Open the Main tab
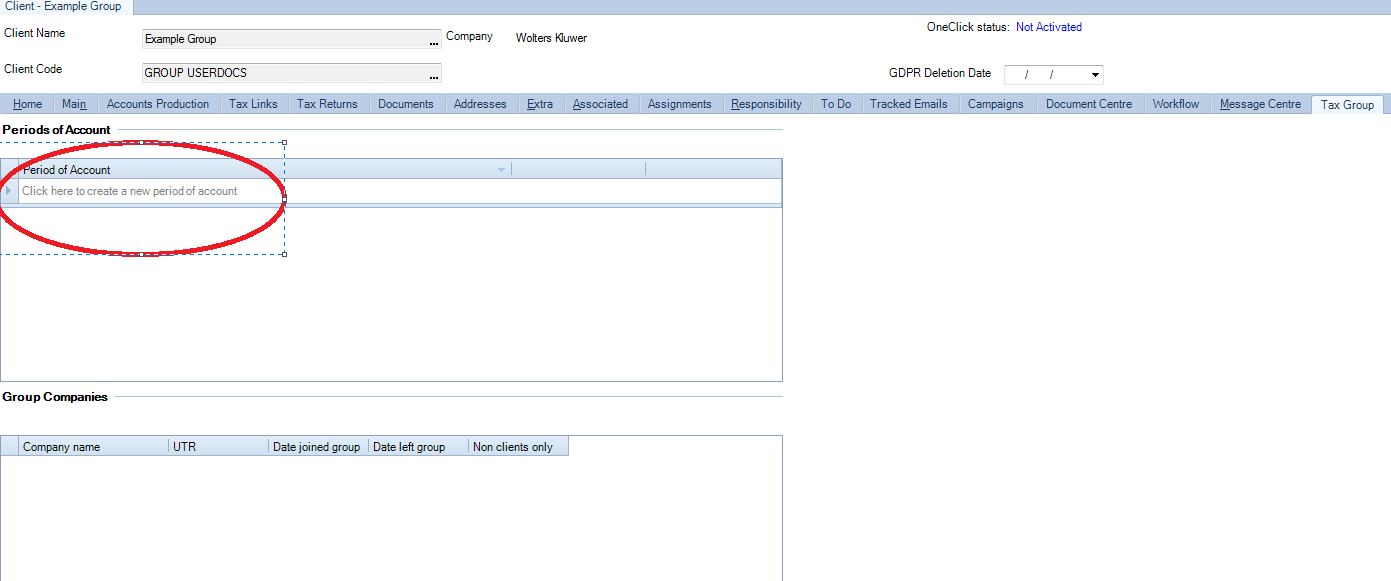The image size is (1391, 581). pyautogui.click(x=74, y=104)
